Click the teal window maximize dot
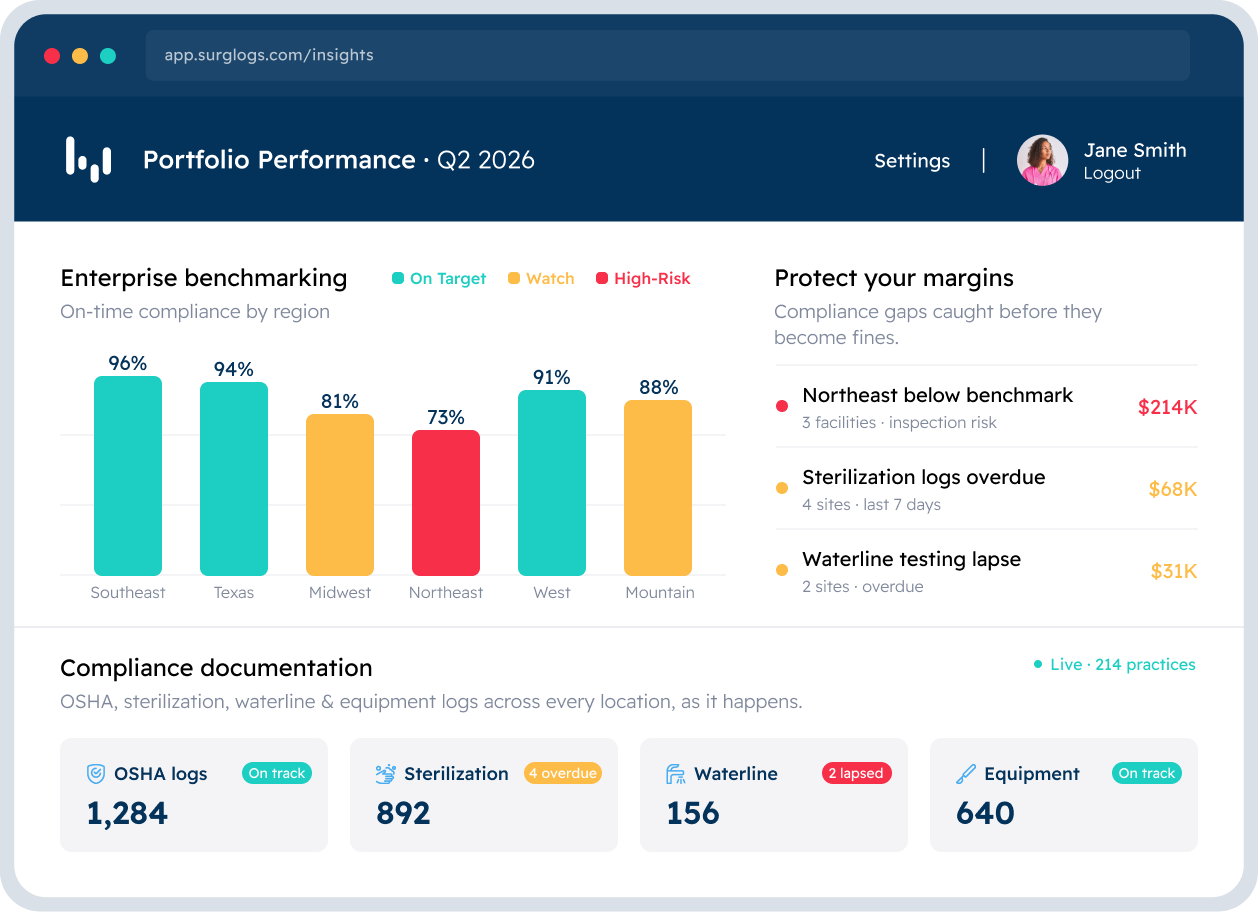Image resolution: width=1258 pixels, height=912 pixels. (108, 56)
